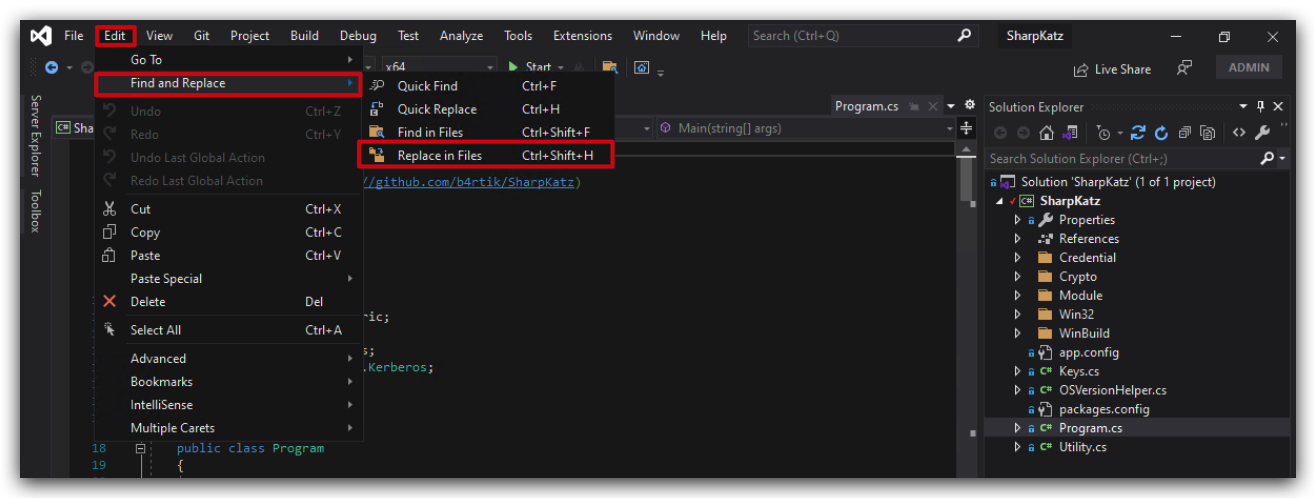Image resolution: width=1316 pixels, height=498 pixels.
Task: Select Keys.cs in the solution tree
Action: pyautogui.click(x=1079, y=371)
